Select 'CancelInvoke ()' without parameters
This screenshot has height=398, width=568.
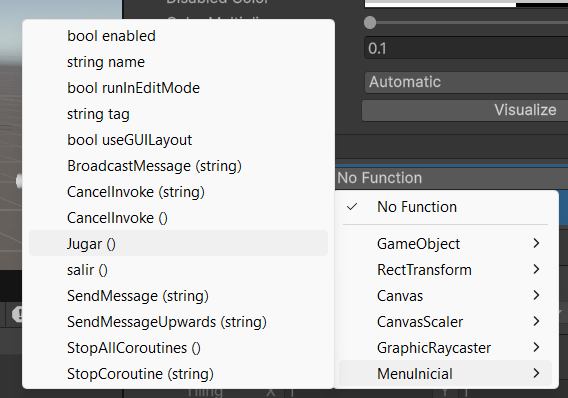[x=178, y=218]
